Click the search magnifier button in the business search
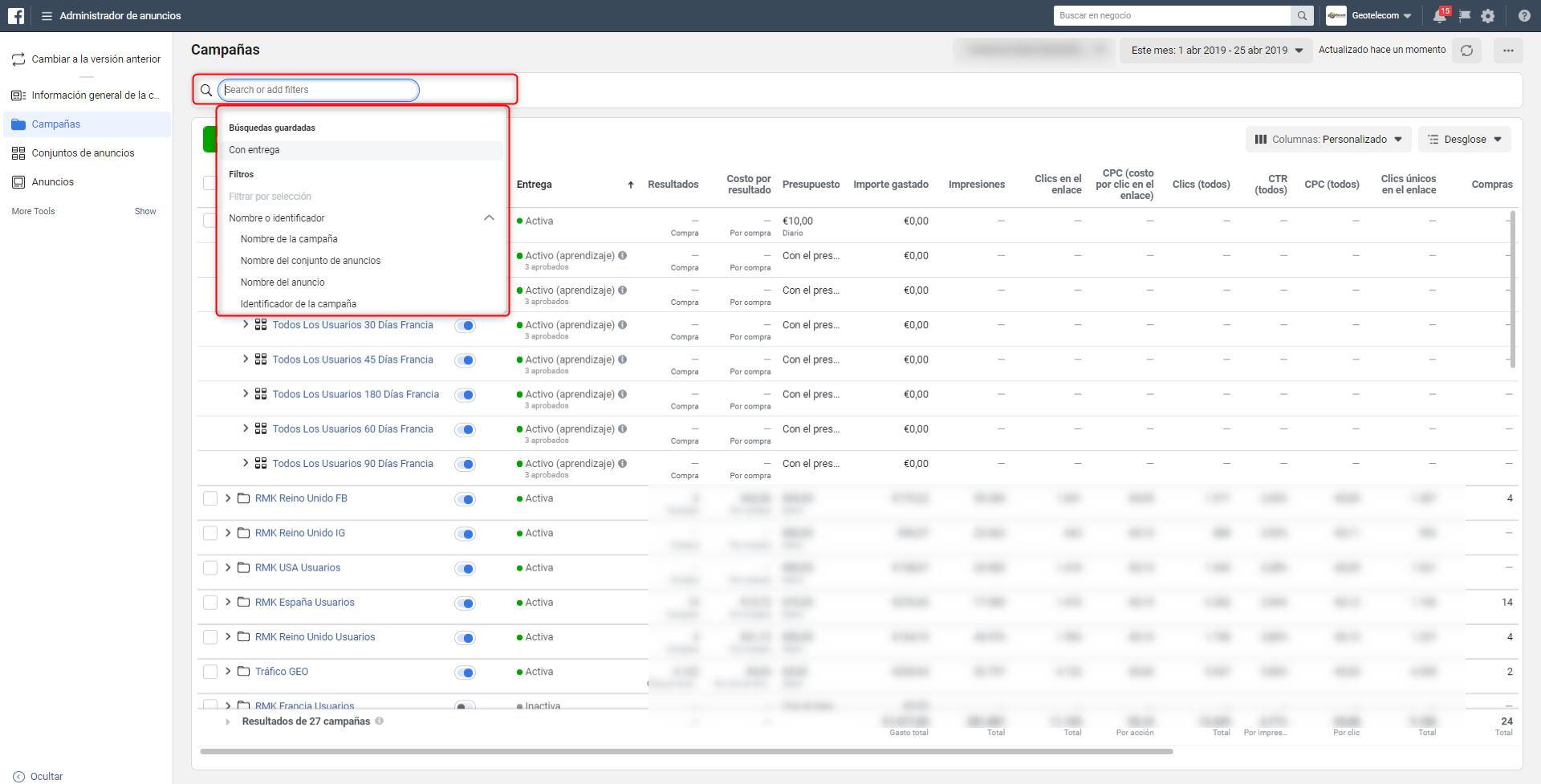 (1302, 15)
